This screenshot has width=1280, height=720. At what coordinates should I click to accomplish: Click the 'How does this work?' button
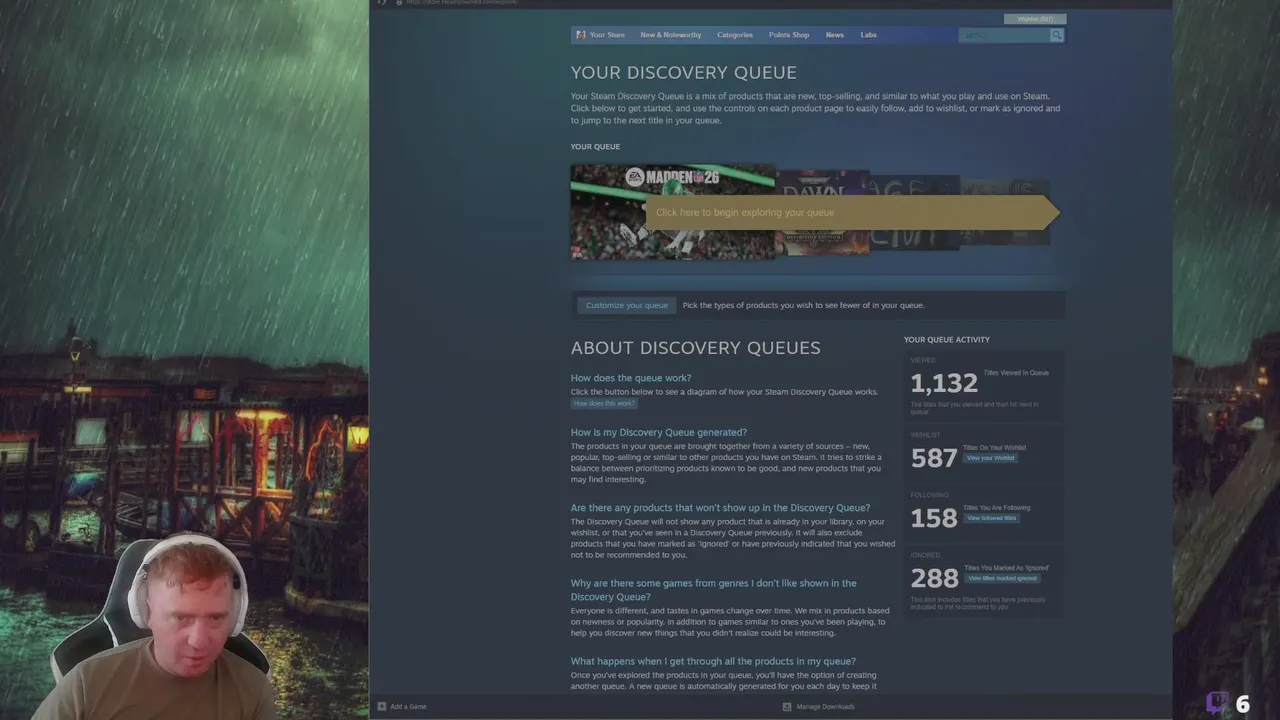point(604,403)
